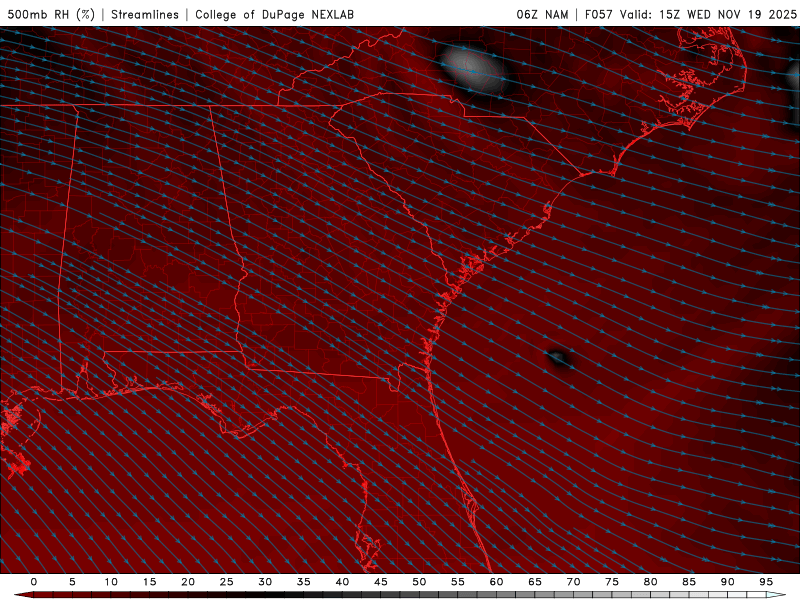800x600 pixels.
Task: Click the colorbar label "20"
Action: (188, 582)
